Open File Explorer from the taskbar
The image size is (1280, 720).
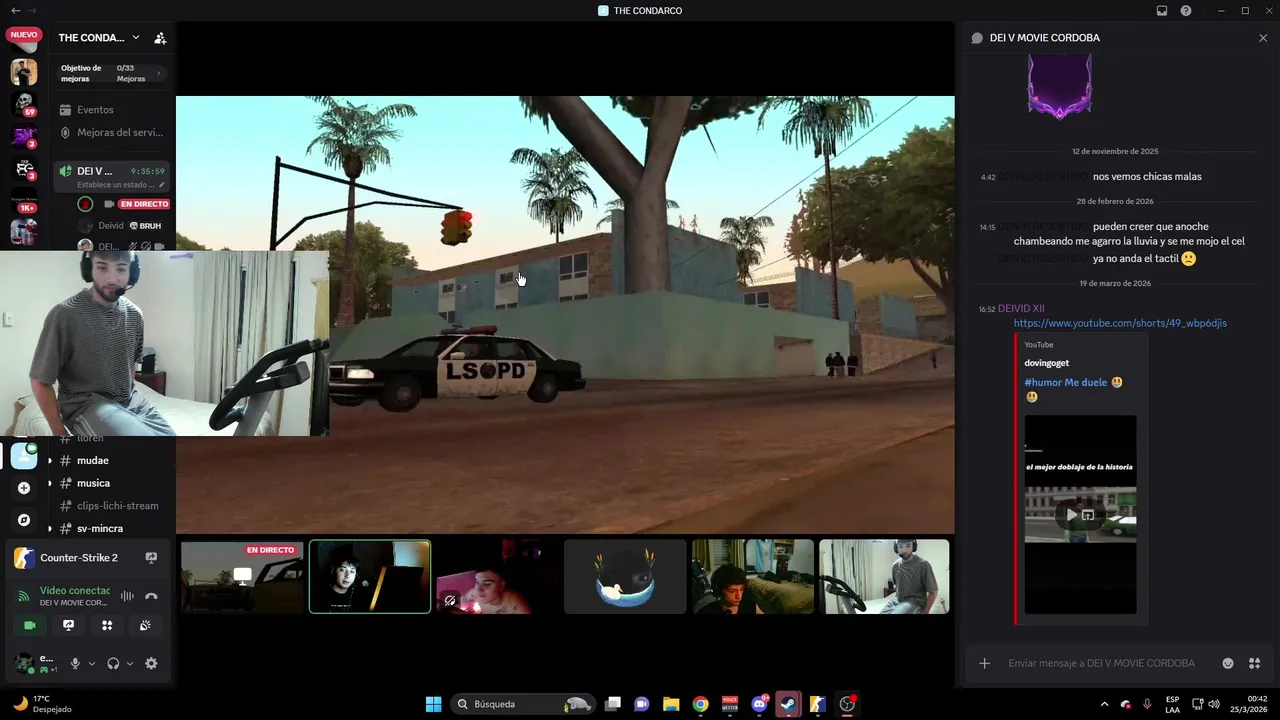(x=671, y=704)
